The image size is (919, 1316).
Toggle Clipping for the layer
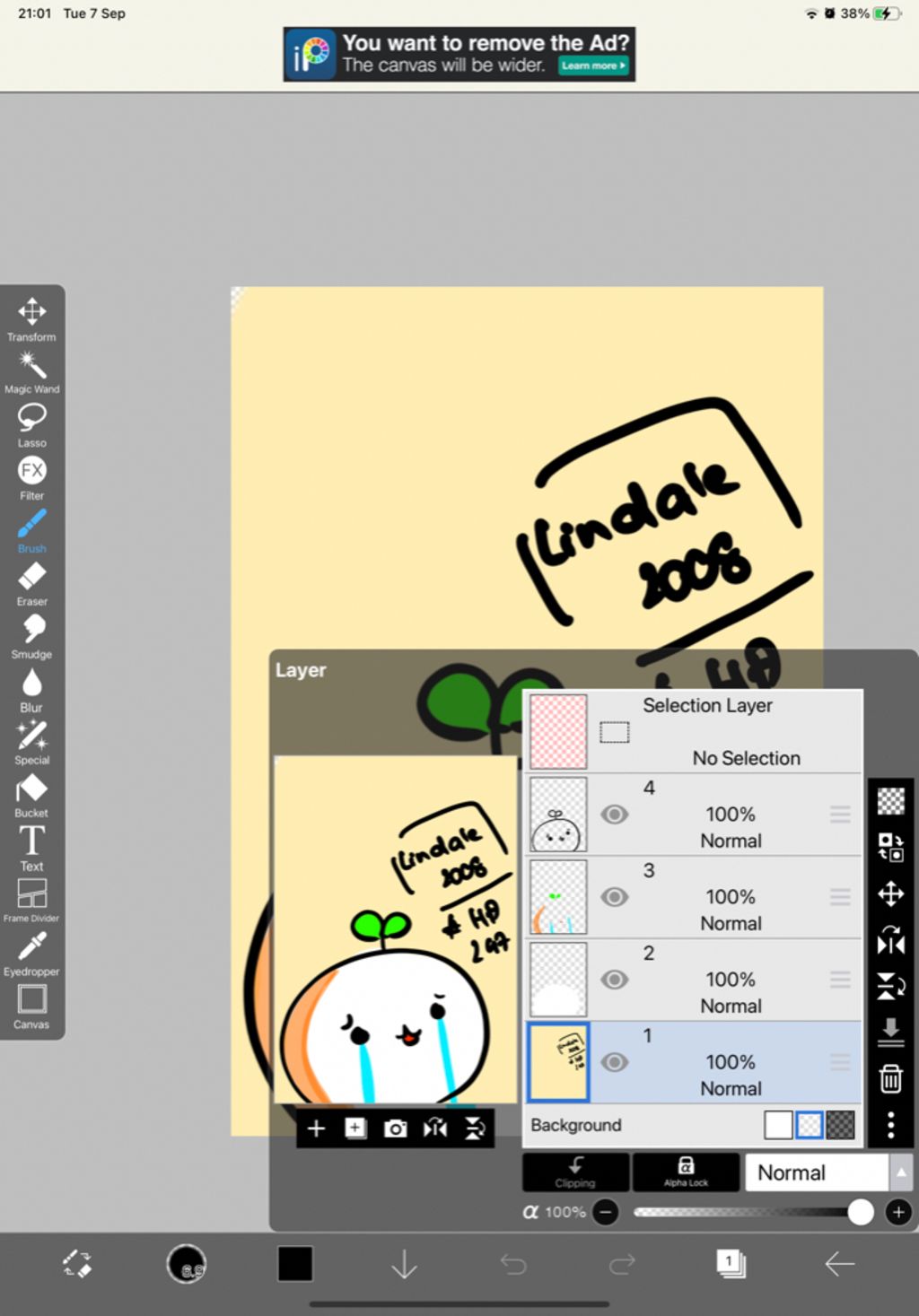point(575,1172)
